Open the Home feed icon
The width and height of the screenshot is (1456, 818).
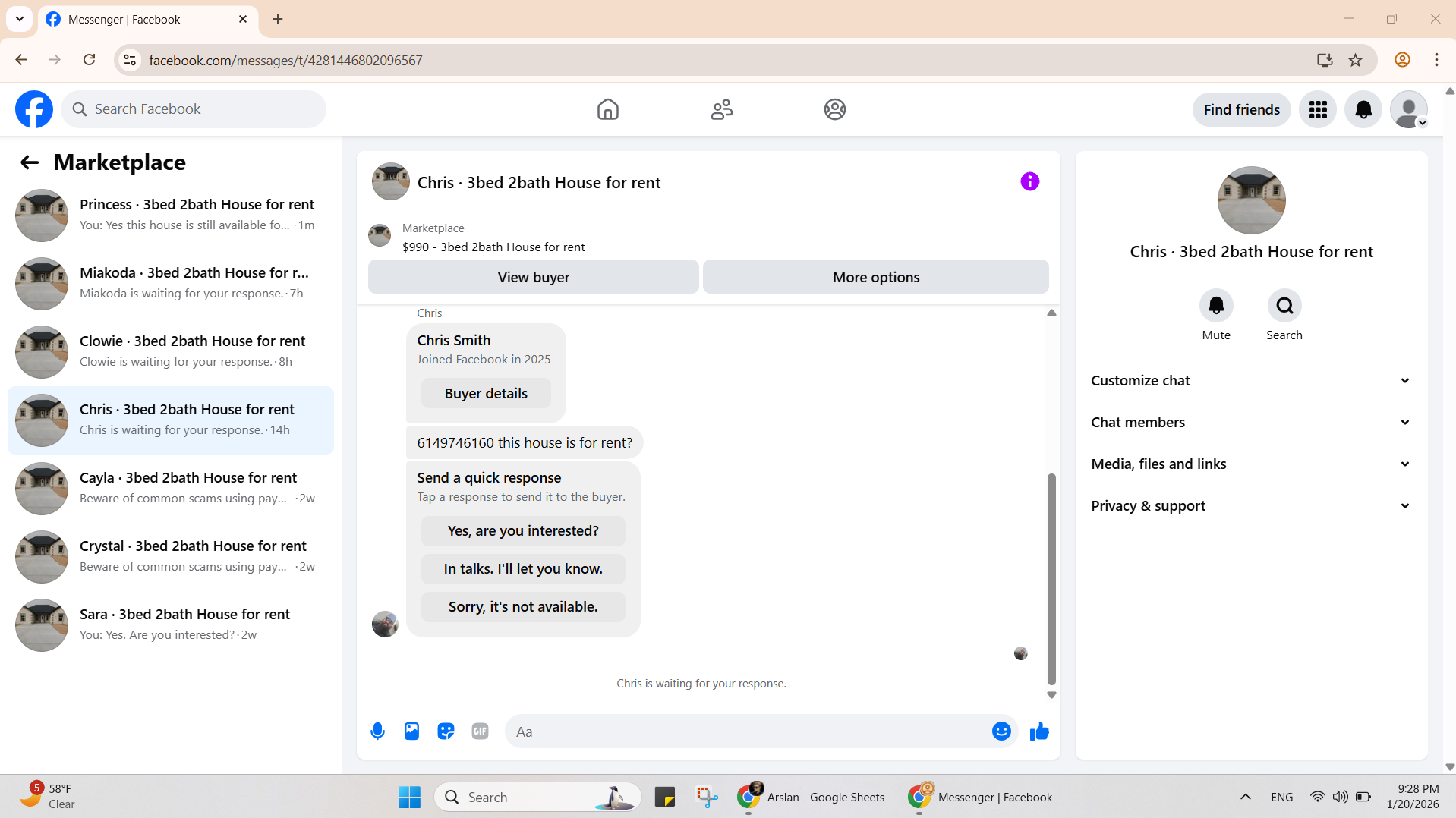click(608, 109)
